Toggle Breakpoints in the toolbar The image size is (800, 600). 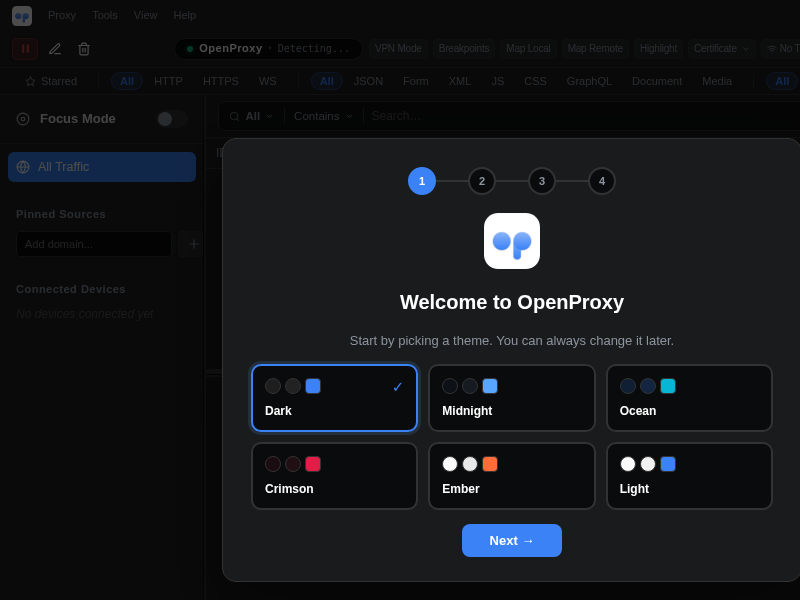(464, 48)
